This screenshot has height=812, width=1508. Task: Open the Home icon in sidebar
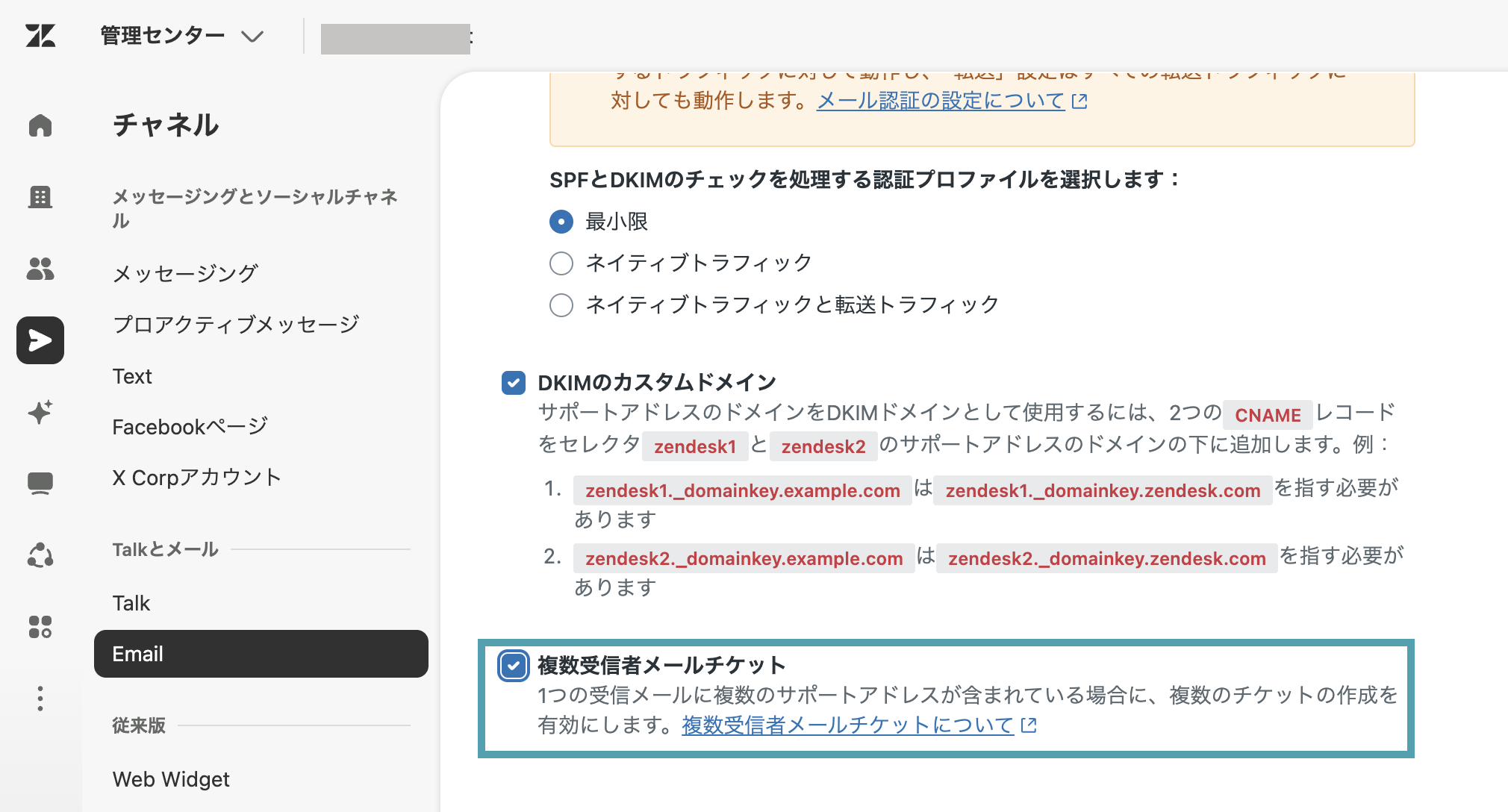point(40,125)
